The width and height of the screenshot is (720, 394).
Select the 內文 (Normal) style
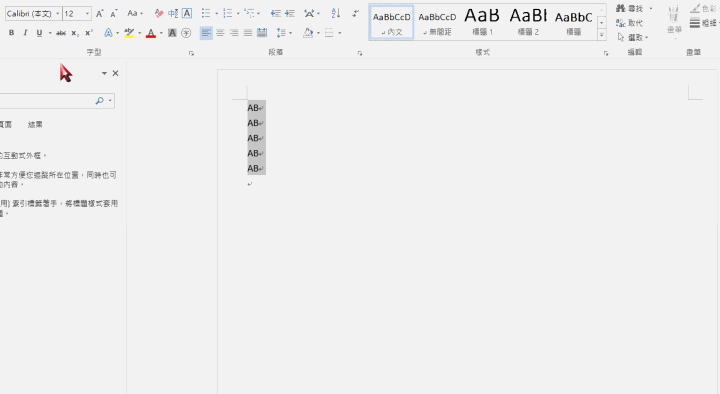point(392,23)
